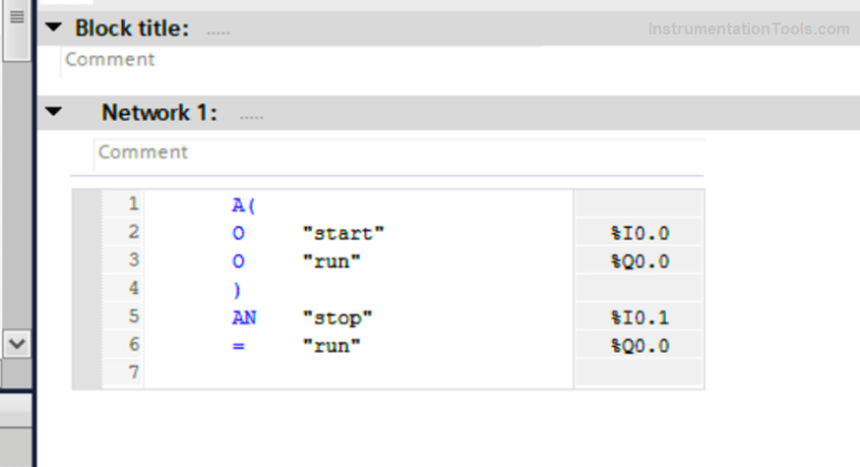Select the "start" operand on line 2
Viewport: 860px width, 467px height.
tap(343, 233)
